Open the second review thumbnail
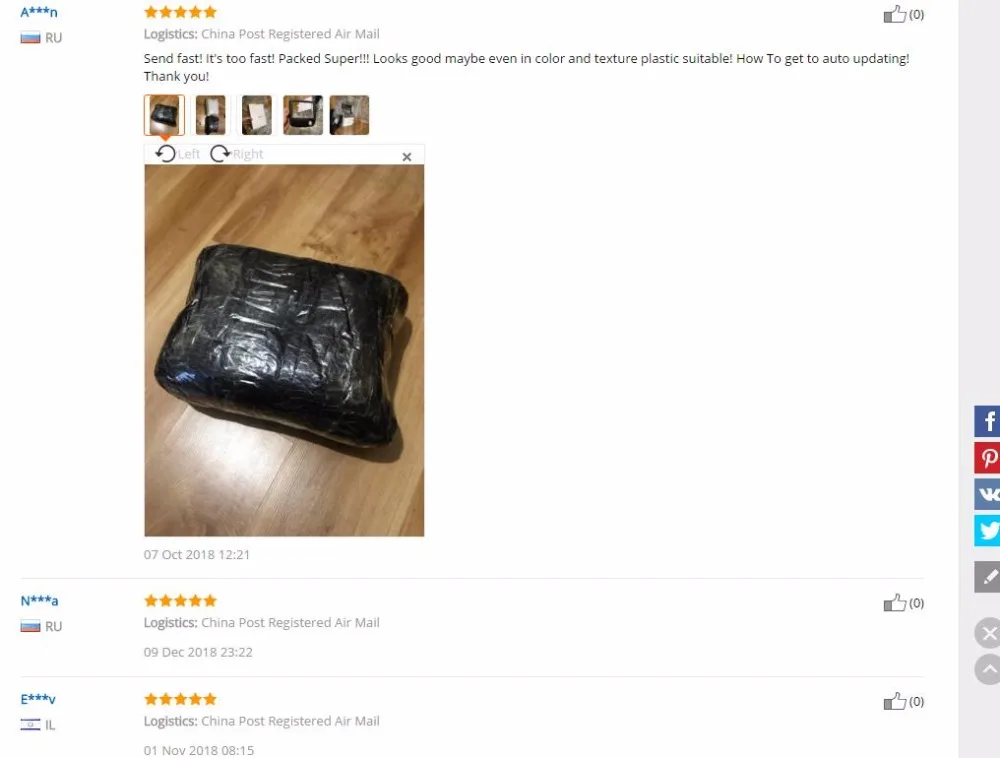1000x758 pixels. pyautogui.click(x=210, y=115)
